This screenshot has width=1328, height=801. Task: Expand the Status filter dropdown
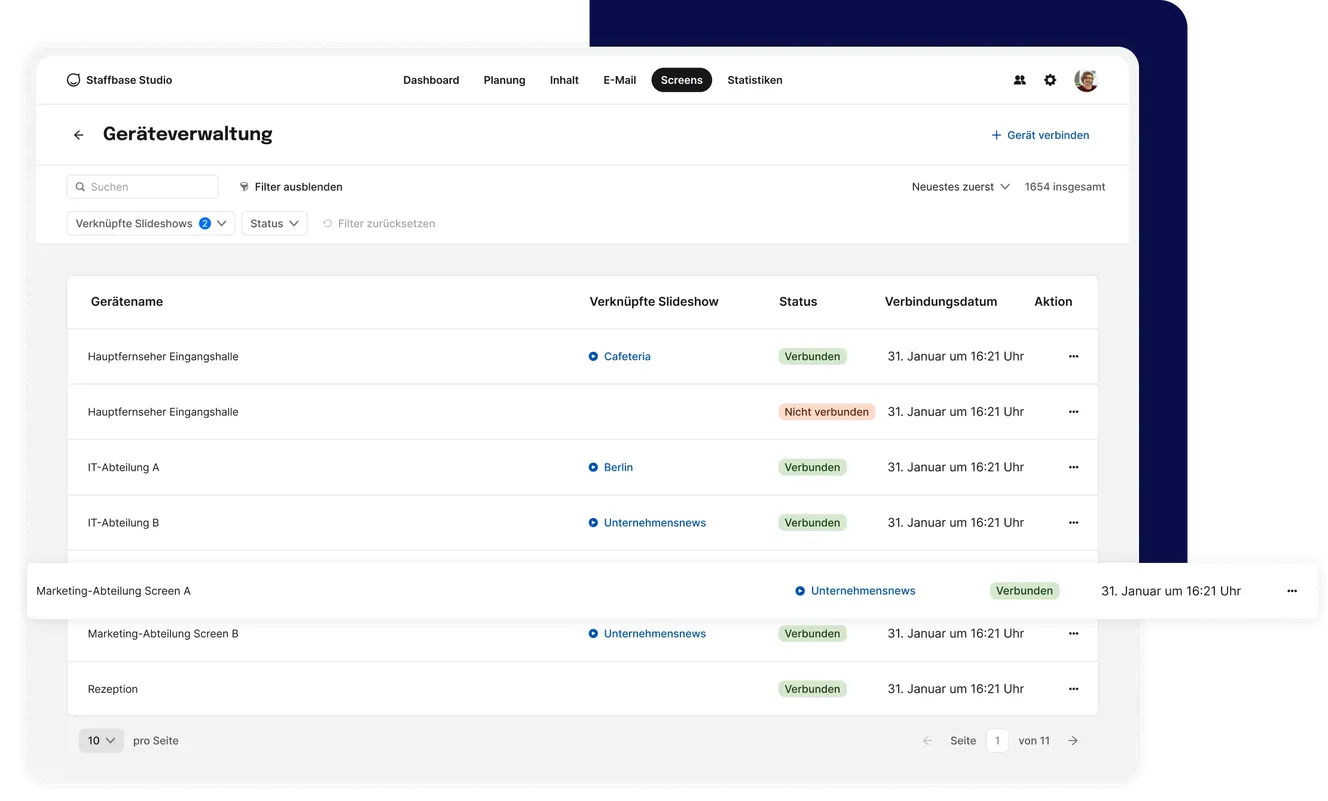[x=274, y=223]
